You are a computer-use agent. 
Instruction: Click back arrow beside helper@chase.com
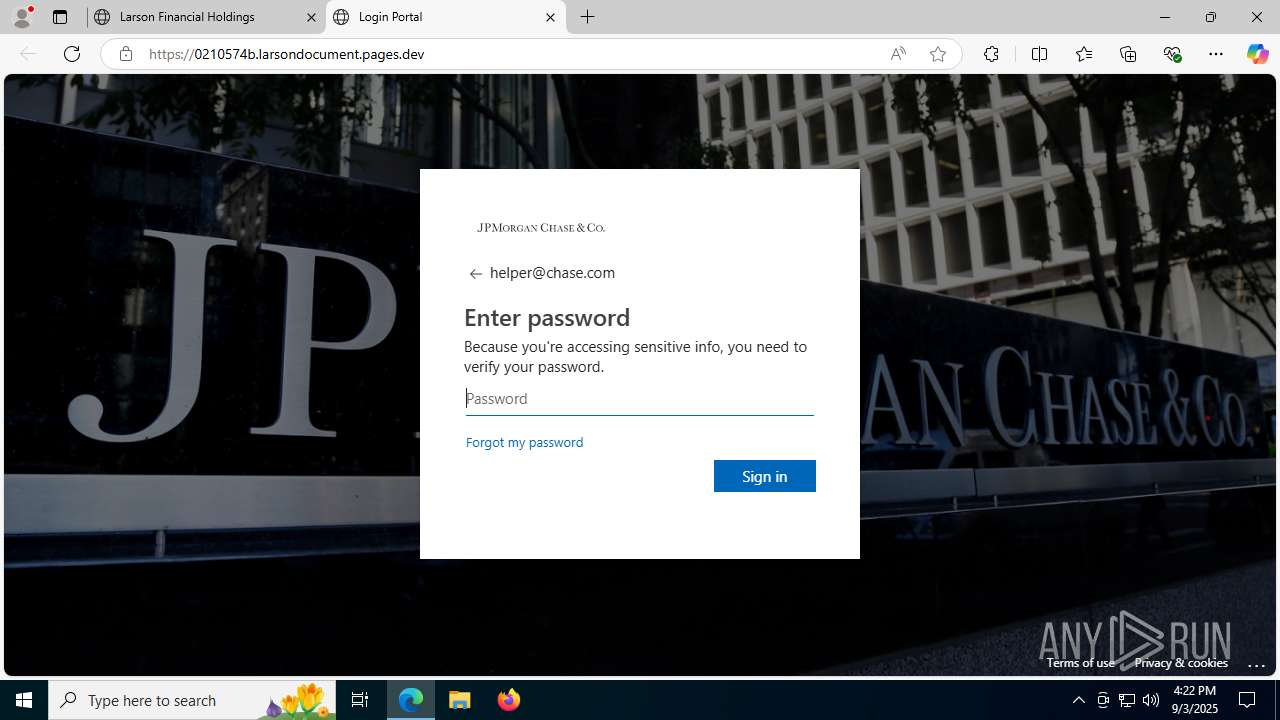[x=476, y=274]
